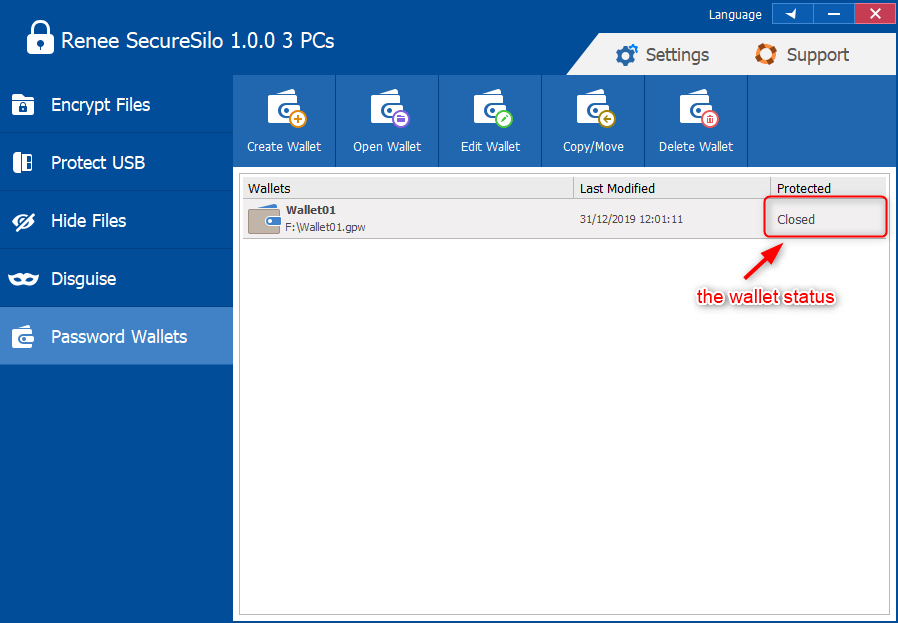
Task: Select the Password Wallets sidebar item
Action: point(116,336)
